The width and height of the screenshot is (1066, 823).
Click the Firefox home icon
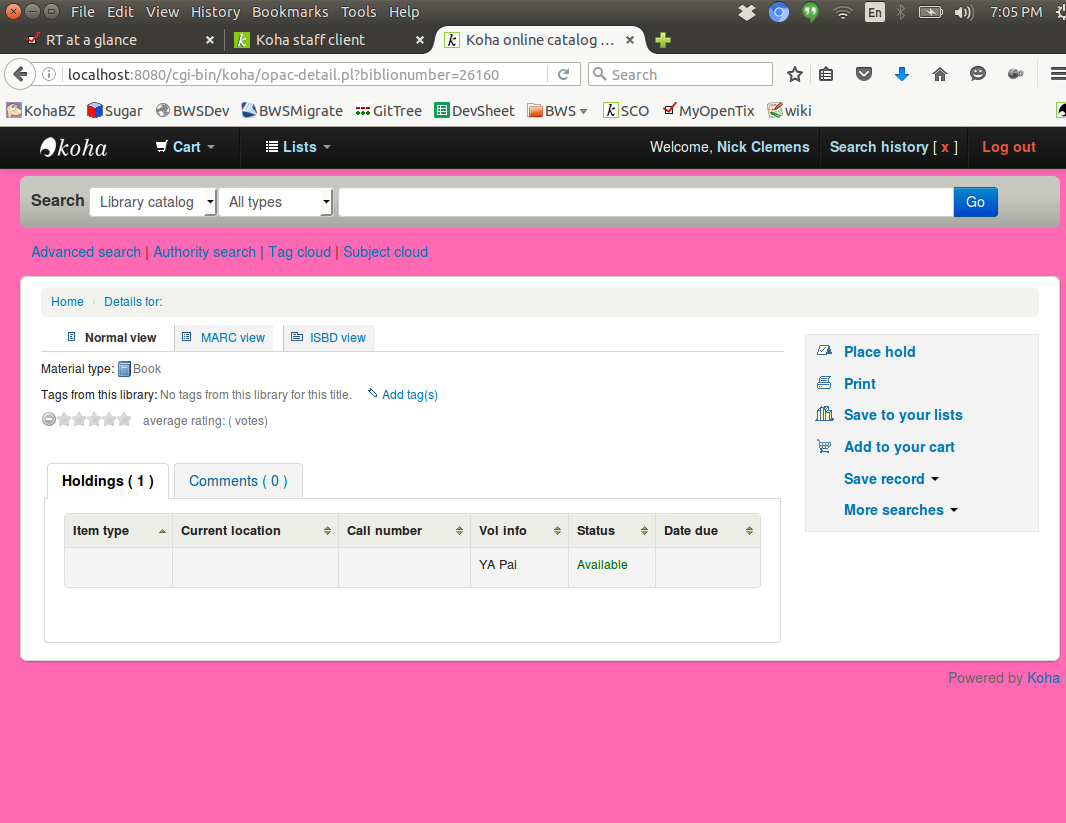pyautogui.click(x=939, y=74)
